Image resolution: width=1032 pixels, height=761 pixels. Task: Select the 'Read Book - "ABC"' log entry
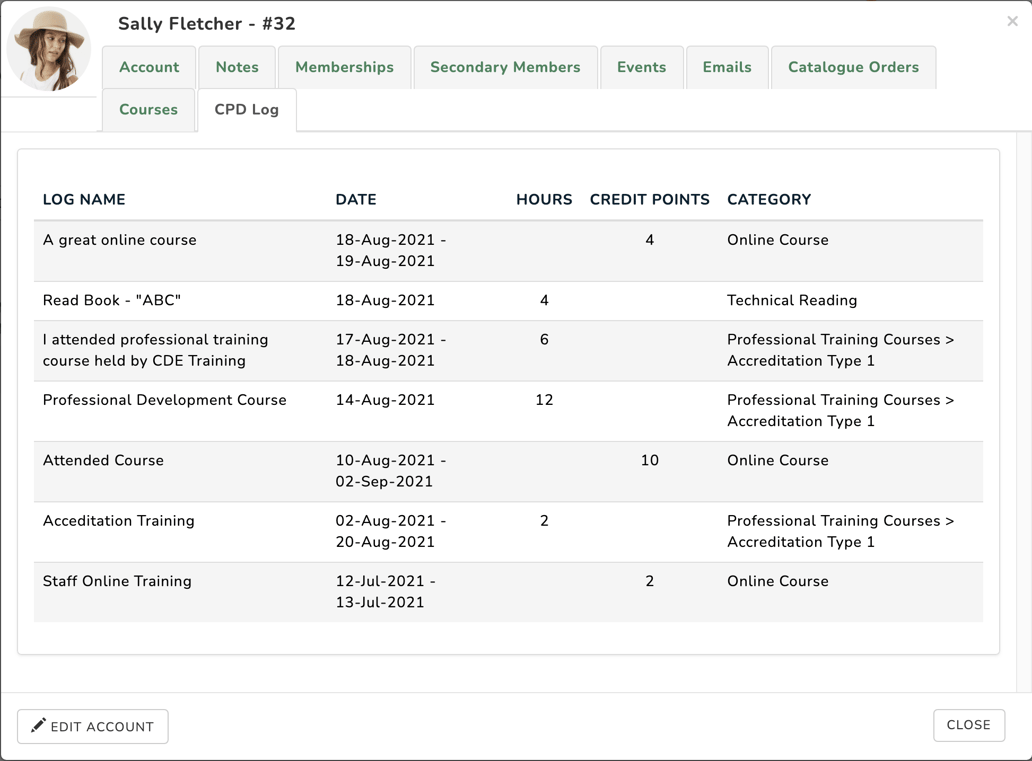click(112, 300)
